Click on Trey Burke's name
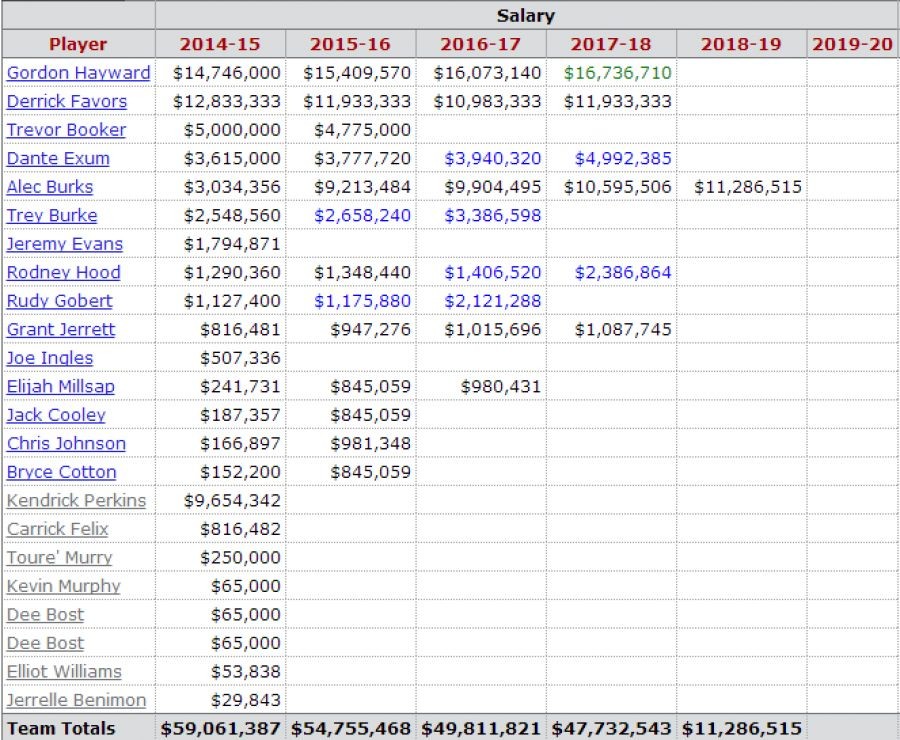900x740 pixels. pyautogui.click(x=52, y=215)
